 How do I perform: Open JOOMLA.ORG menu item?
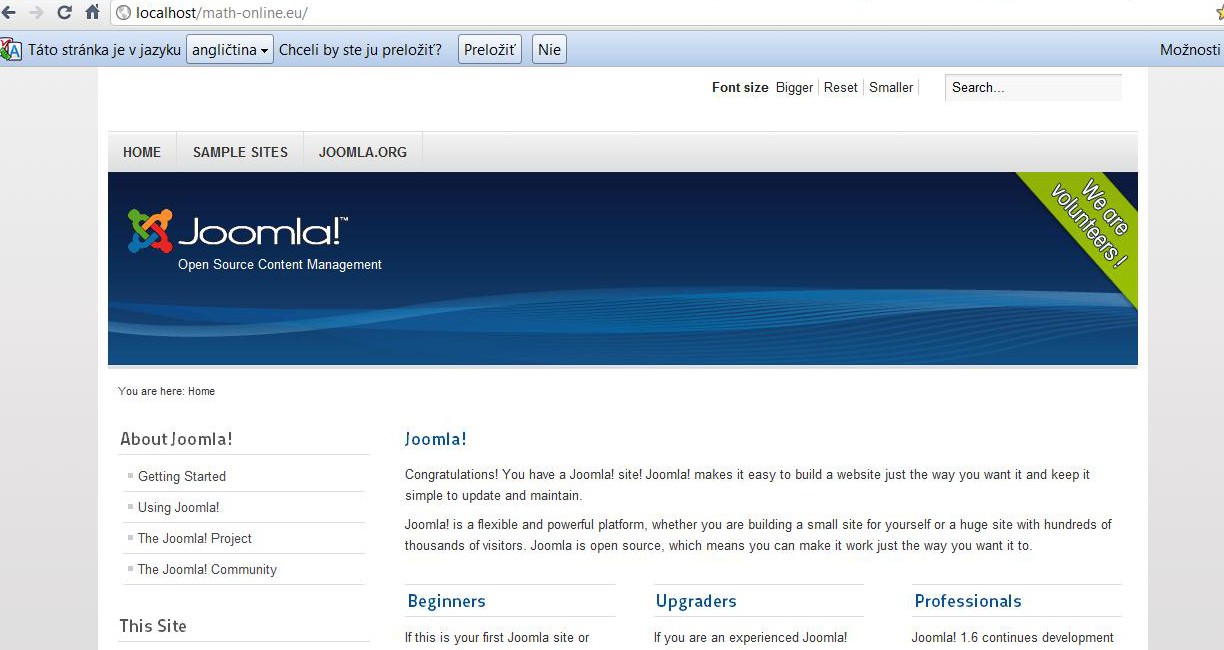363,152
